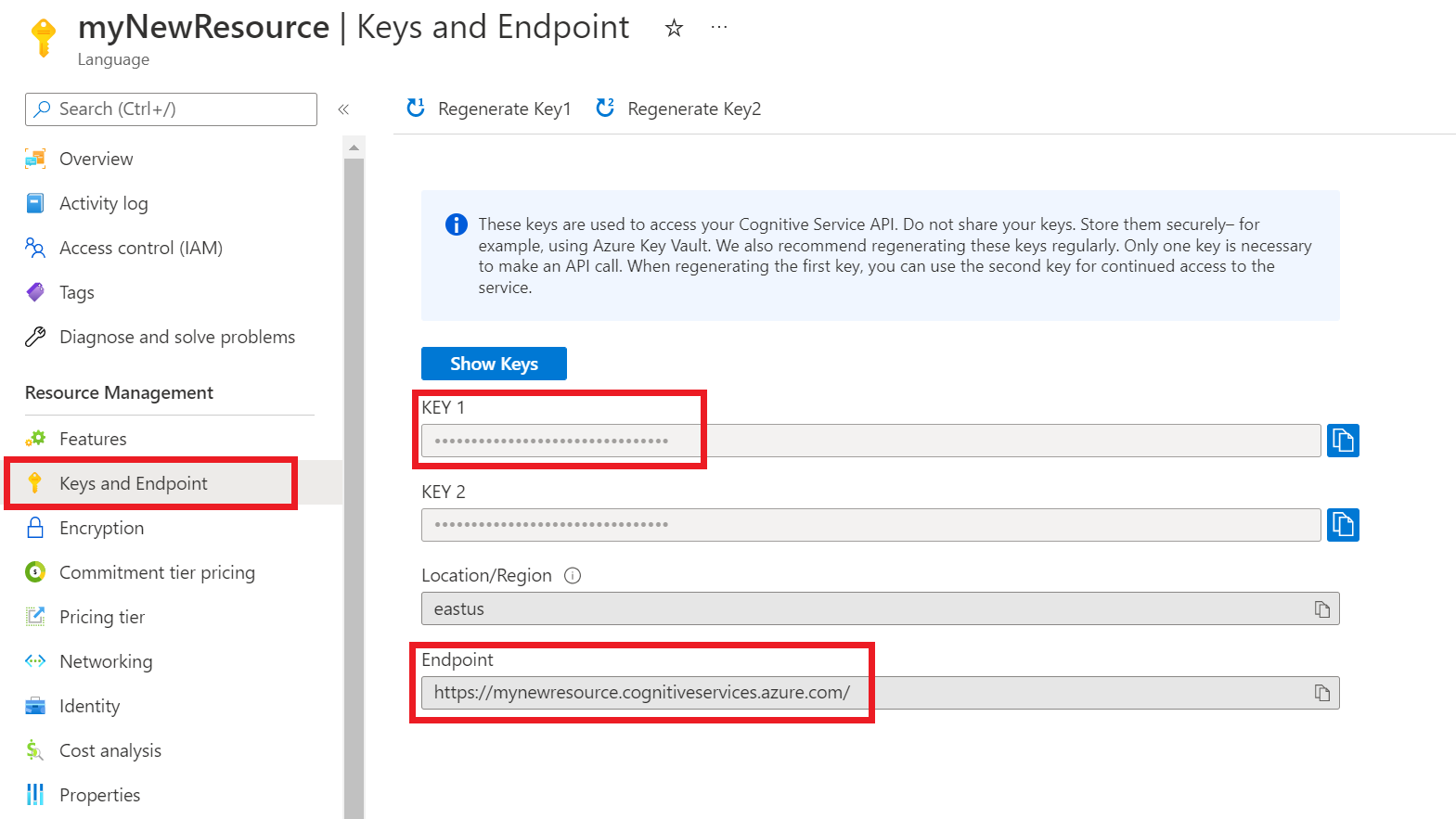Select Encryption in Resource Management

(x=101, y=528)
